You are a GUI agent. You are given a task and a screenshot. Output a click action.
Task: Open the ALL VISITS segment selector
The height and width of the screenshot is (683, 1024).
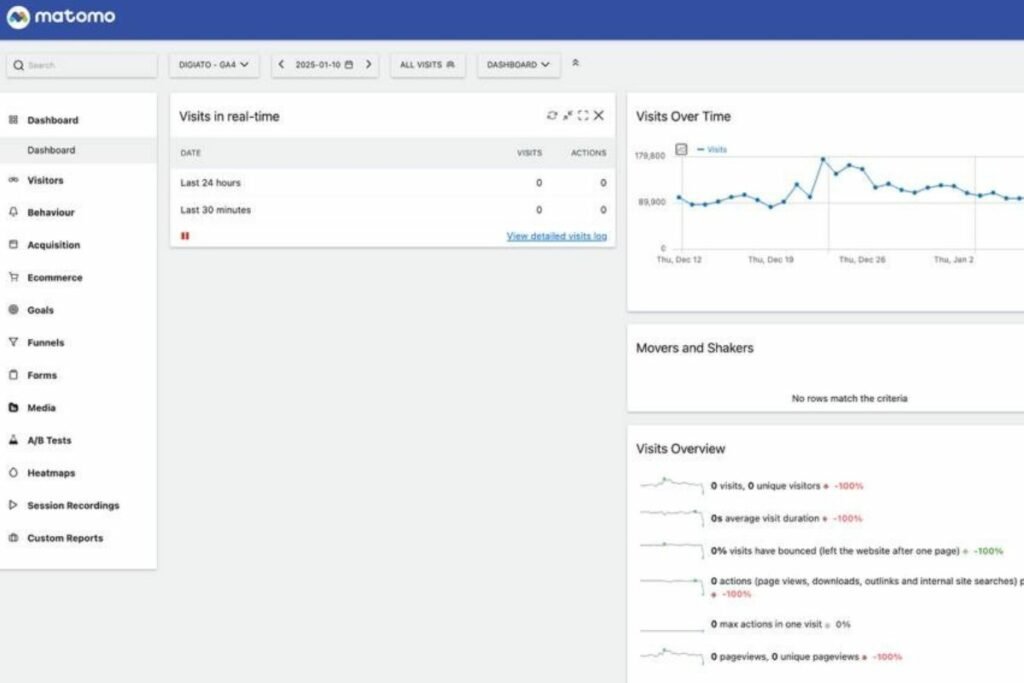click(x=427, y=65)
